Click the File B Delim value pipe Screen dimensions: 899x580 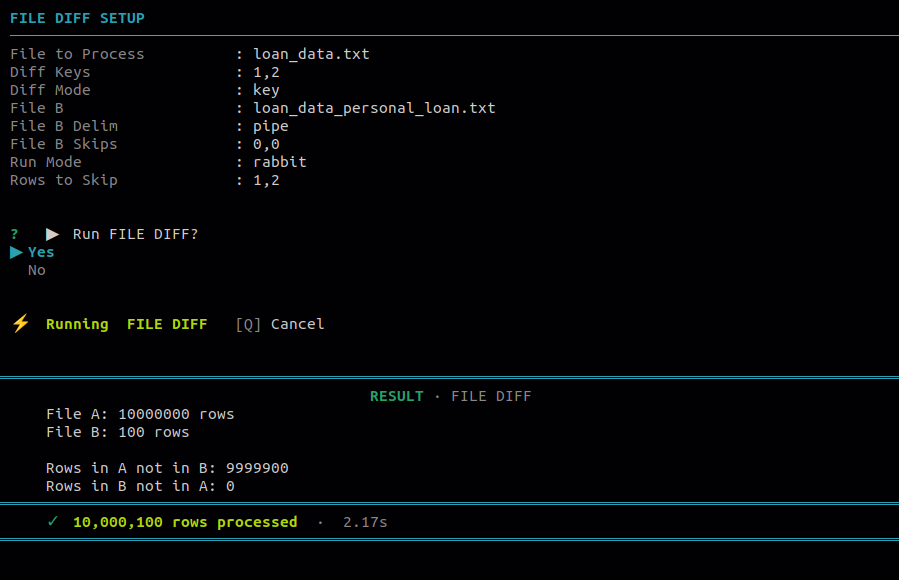[x=271, y=127]
